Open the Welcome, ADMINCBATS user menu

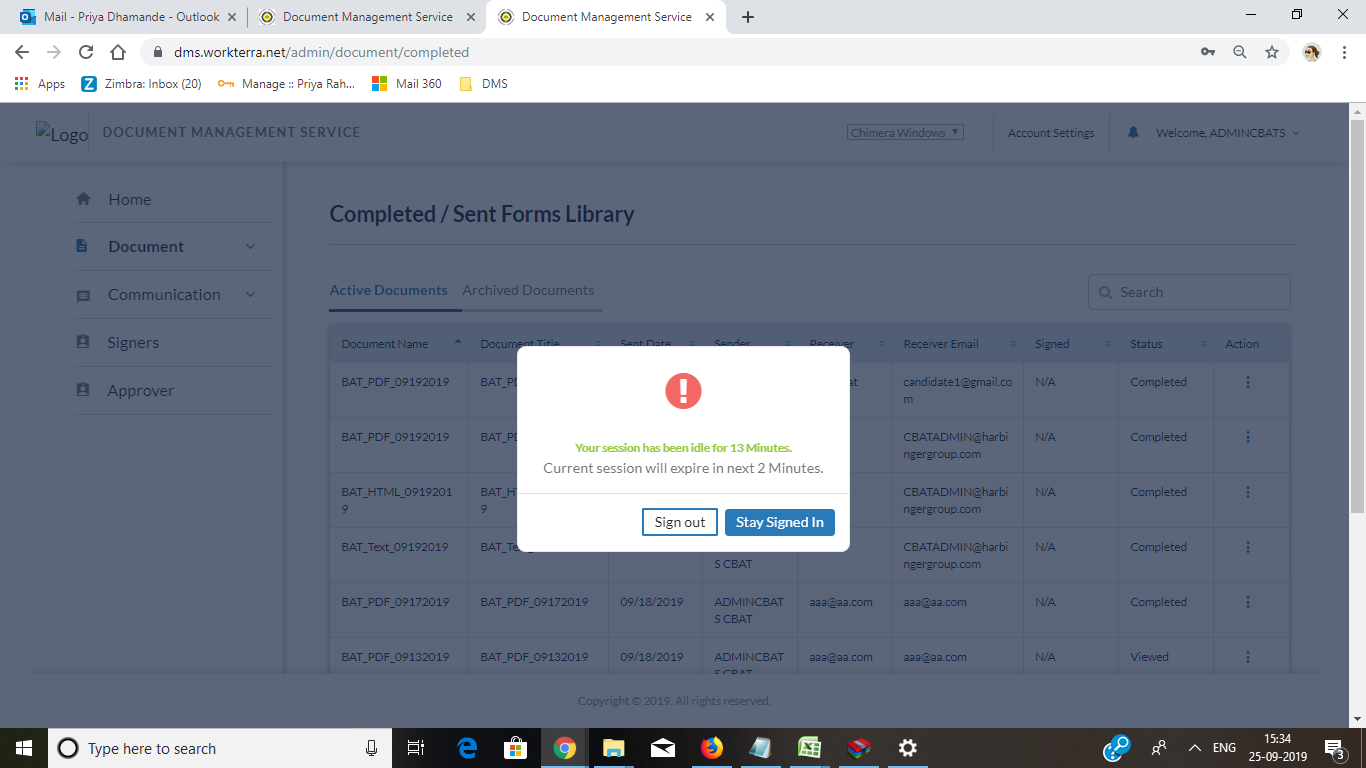point(1227,133)
